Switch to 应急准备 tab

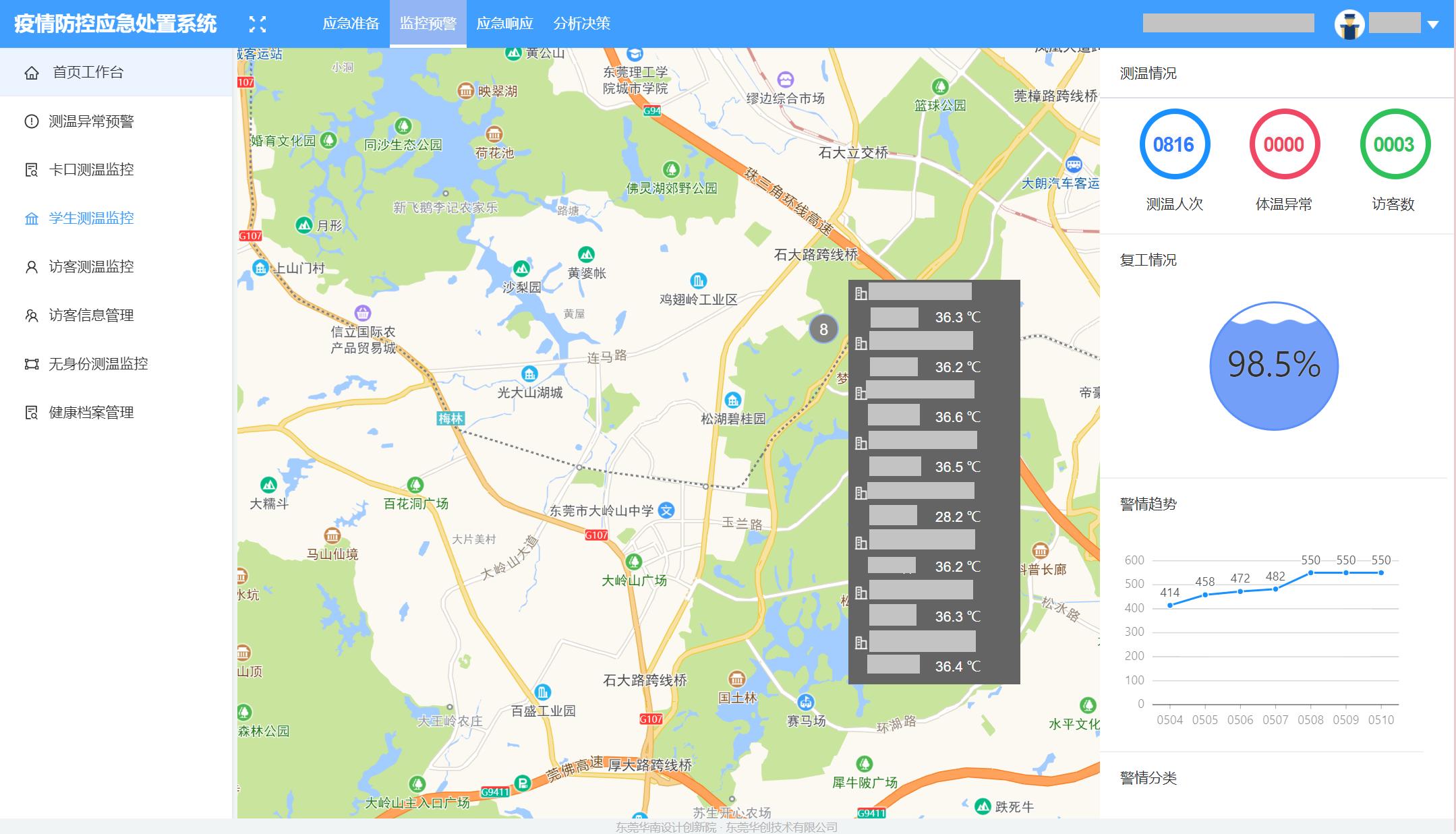point(351,24)
